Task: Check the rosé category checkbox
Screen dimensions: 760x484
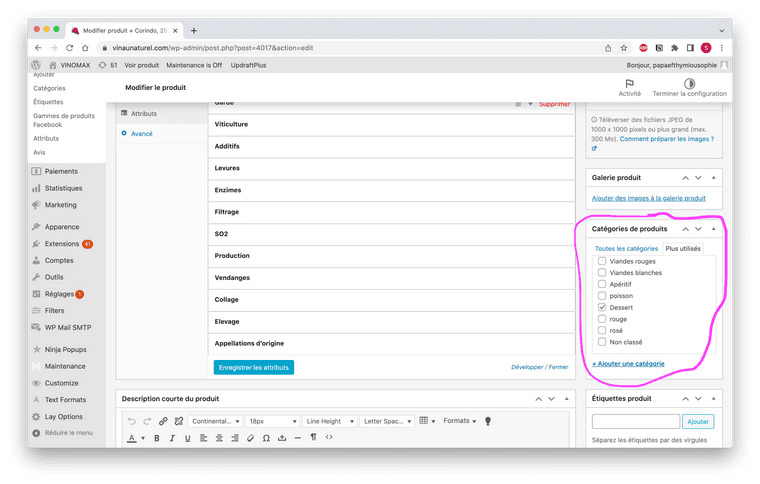Action: click(x=602, y=330)
